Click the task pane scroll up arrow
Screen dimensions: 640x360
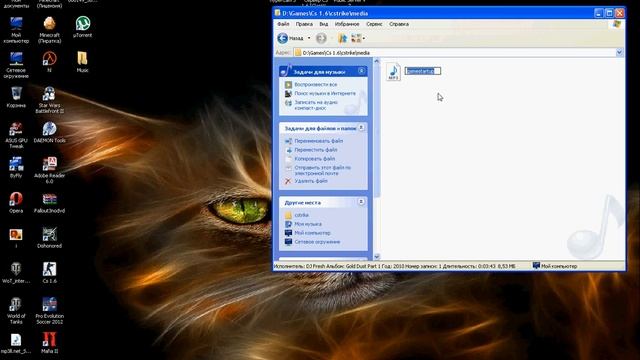coord(377,61)
